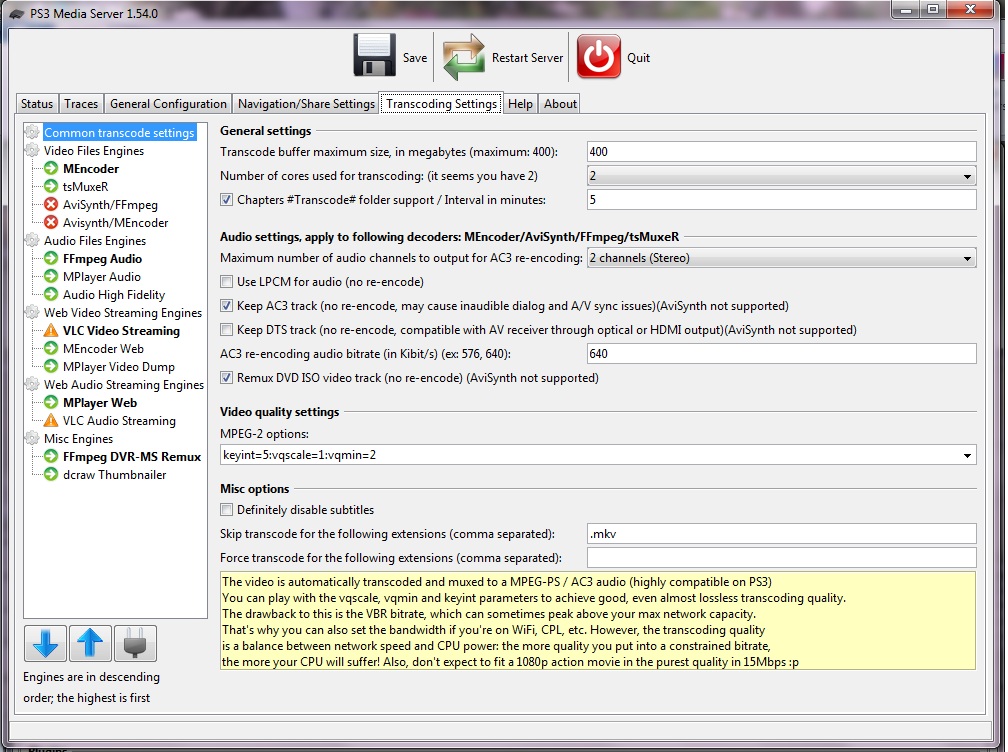1008x752 pixels.
Task: Open the MPEG-2 options dropdown arrow
Action: pos(967,455)
